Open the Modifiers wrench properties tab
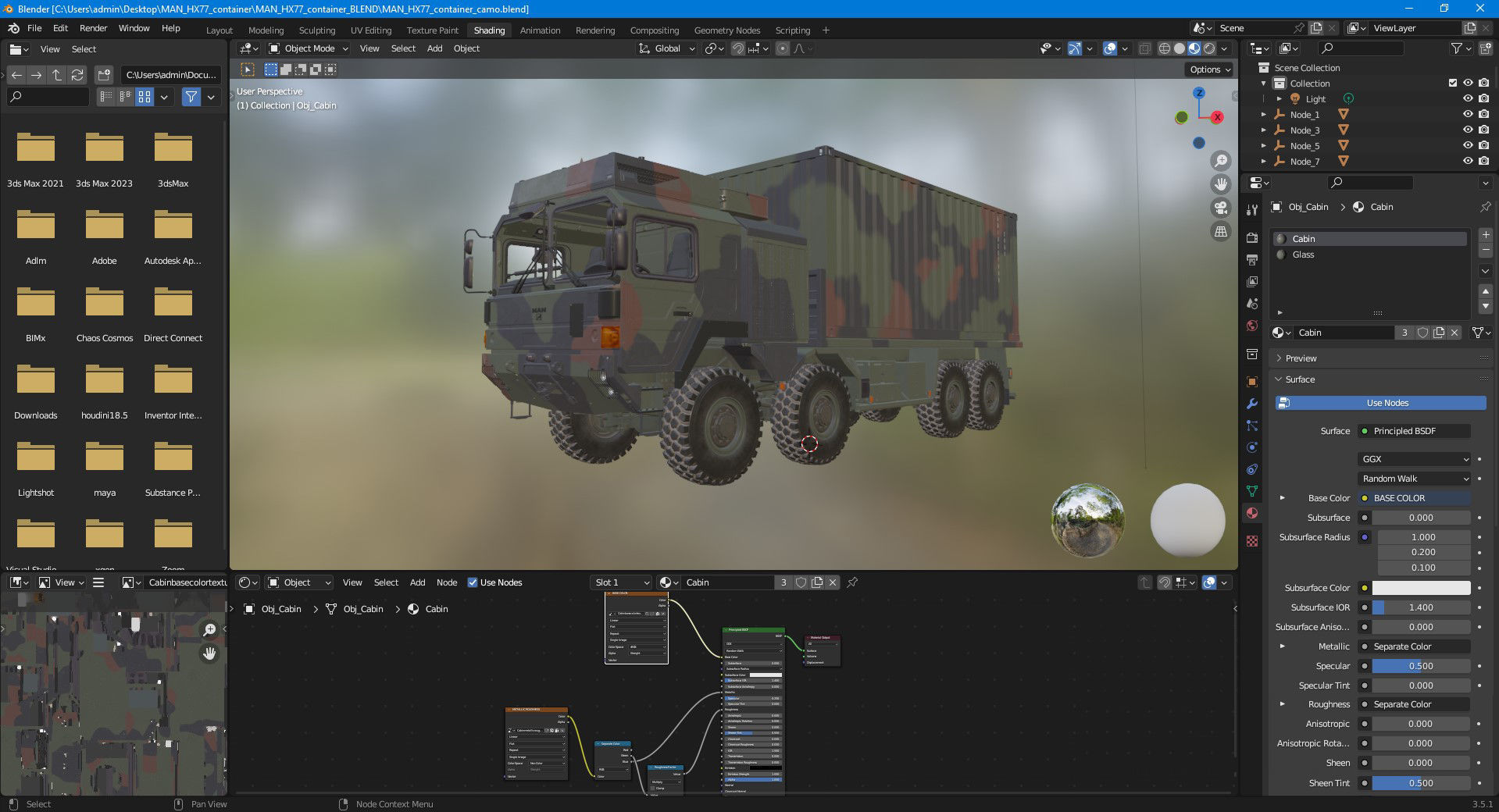 point(1252,404)
